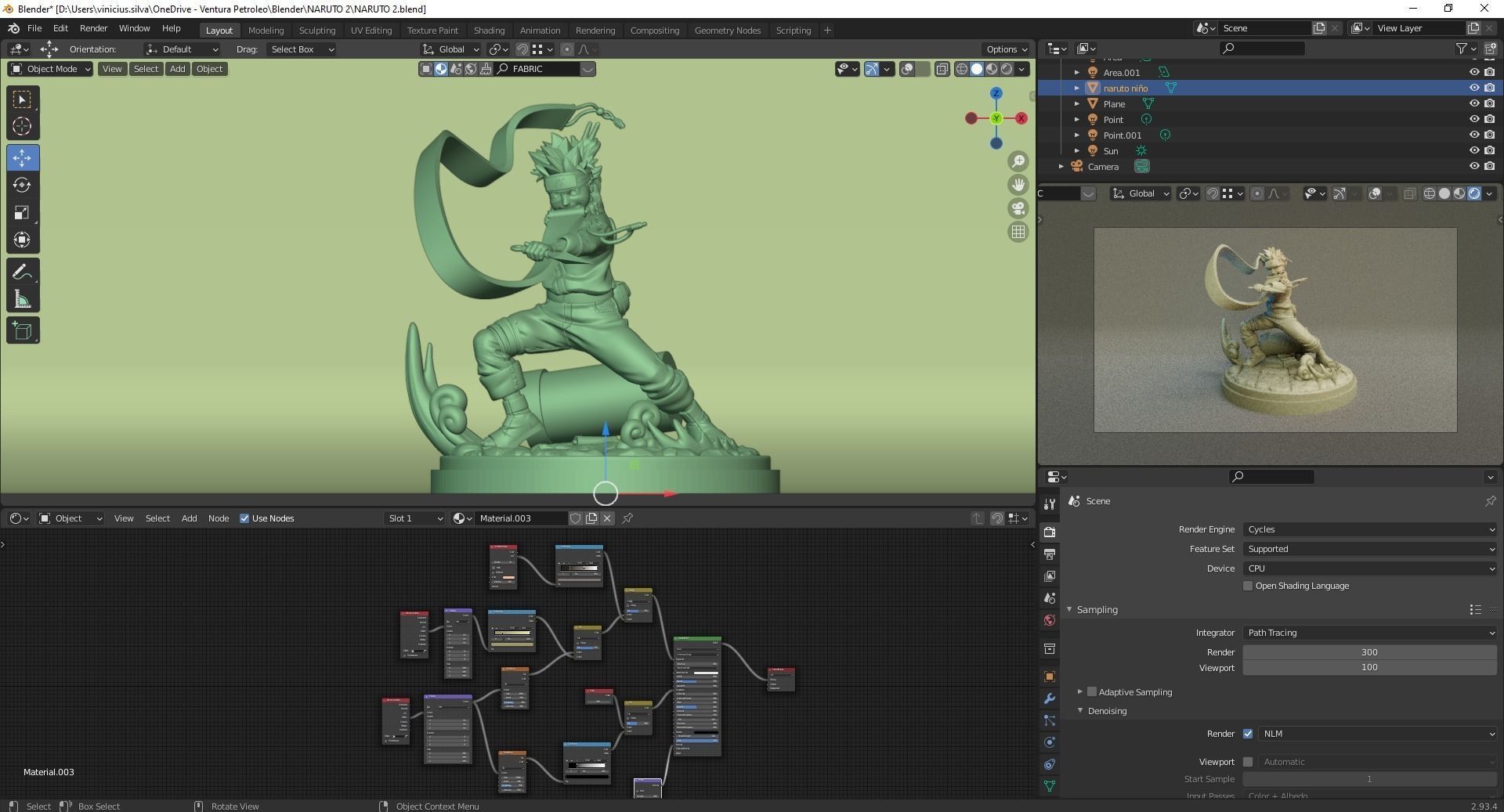This screenshot has width=1504, height=812.
Task: Click the add workspace plus button
Action: (827, 31)
